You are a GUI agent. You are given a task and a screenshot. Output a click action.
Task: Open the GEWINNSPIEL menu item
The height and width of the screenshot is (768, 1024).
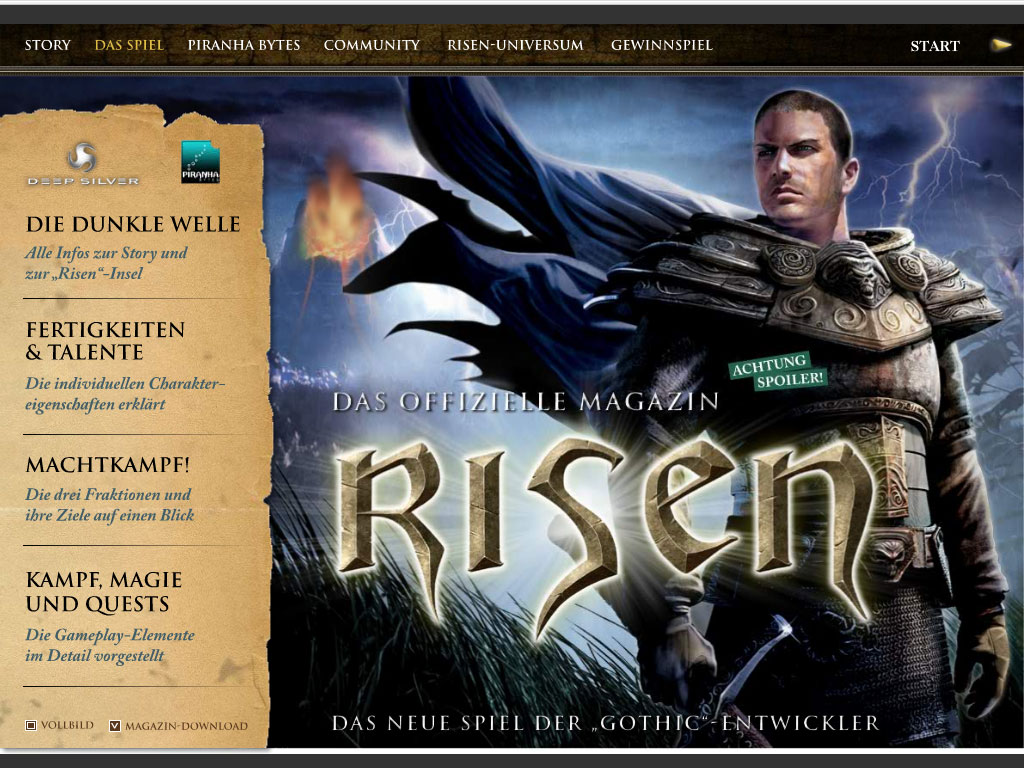coord(662,45)
